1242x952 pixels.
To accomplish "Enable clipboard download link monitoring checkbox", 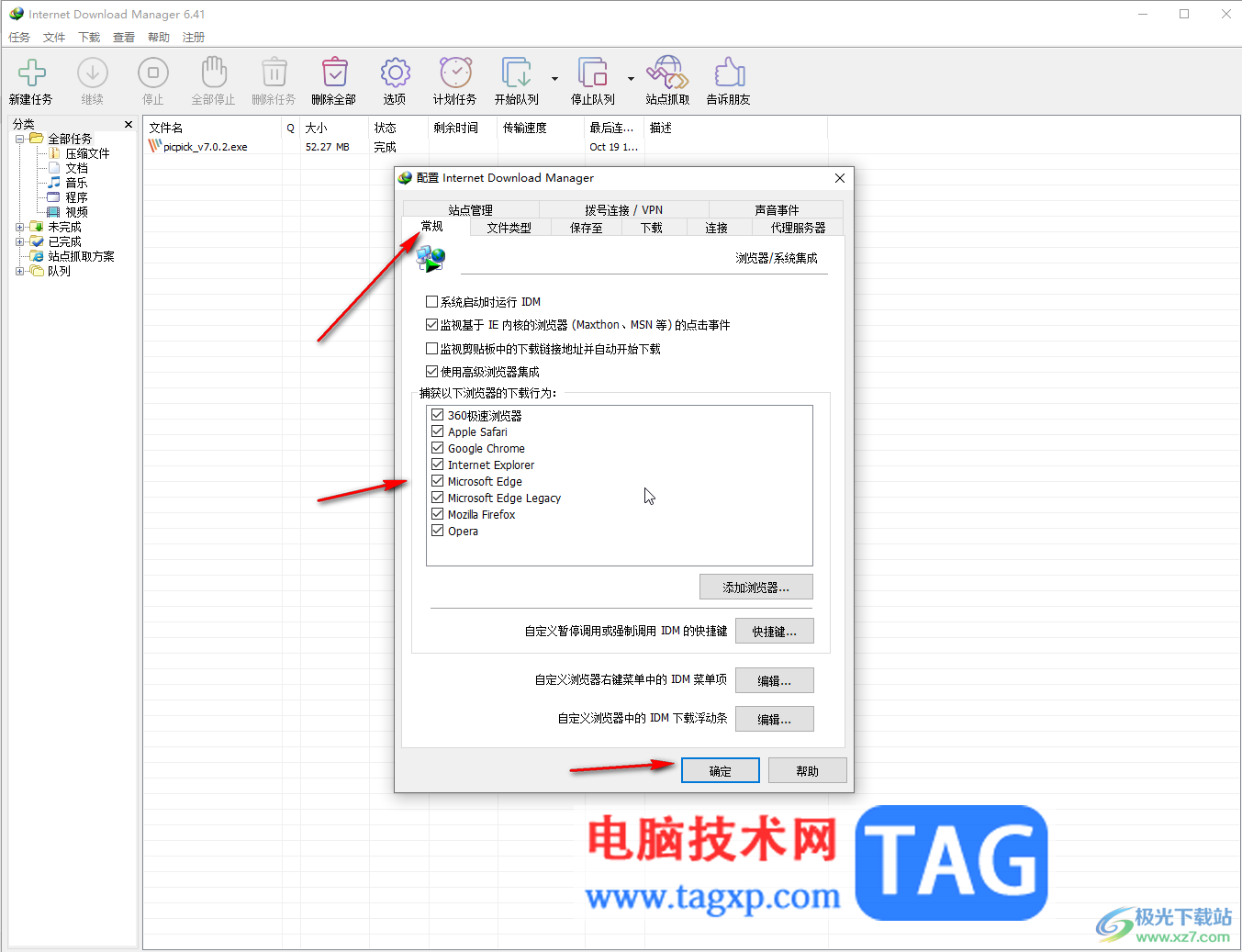I will tap(431, 349).
